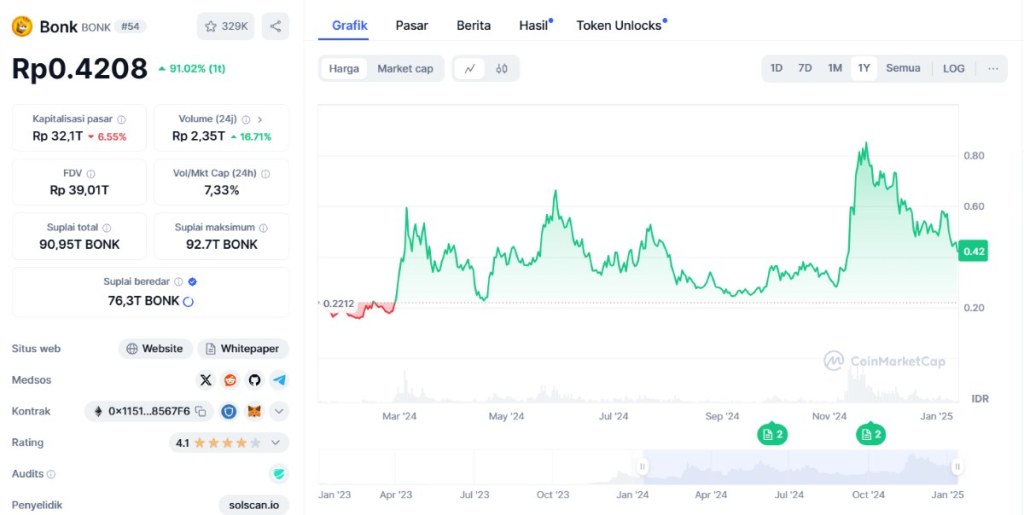This screenshot has width=1024, height=515.
Task: Open the Whitepaper link
Action: [244, 349]
